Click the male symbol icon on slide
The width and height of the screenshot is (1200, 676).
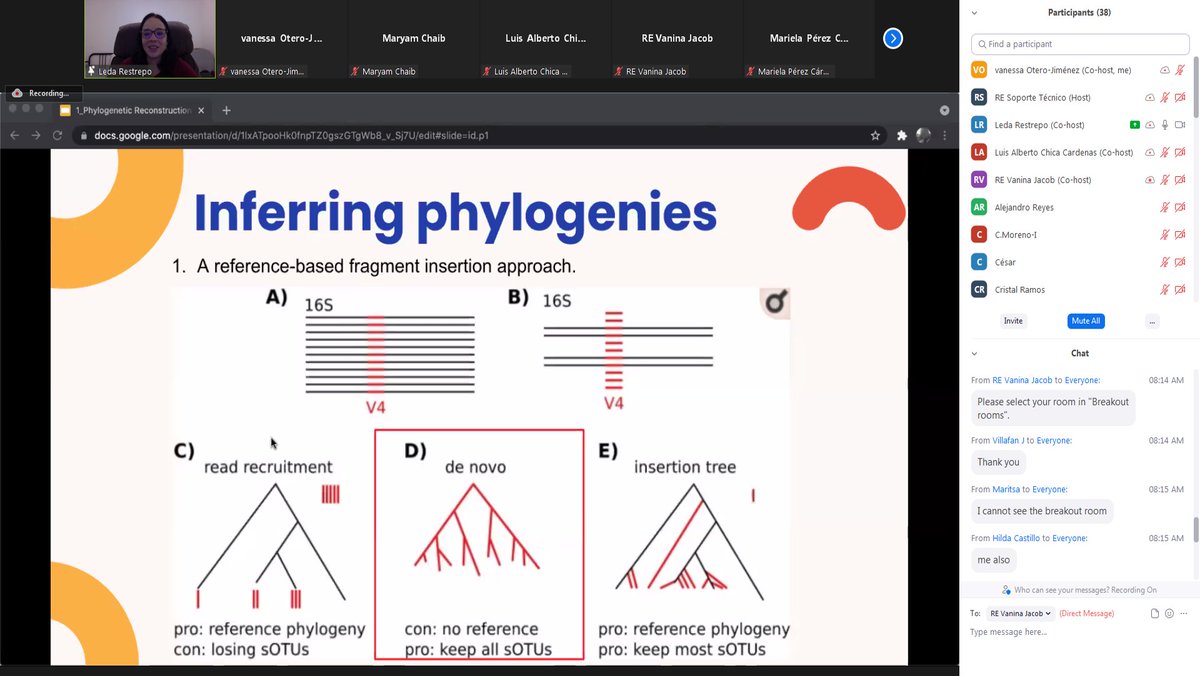(x=774, y=302)
